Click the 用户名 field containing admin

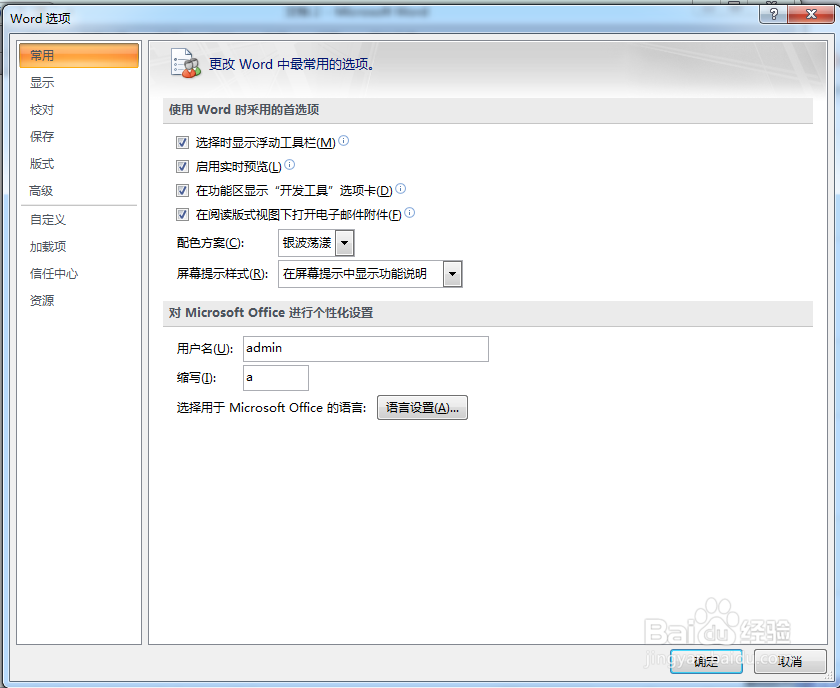[366, 349]
